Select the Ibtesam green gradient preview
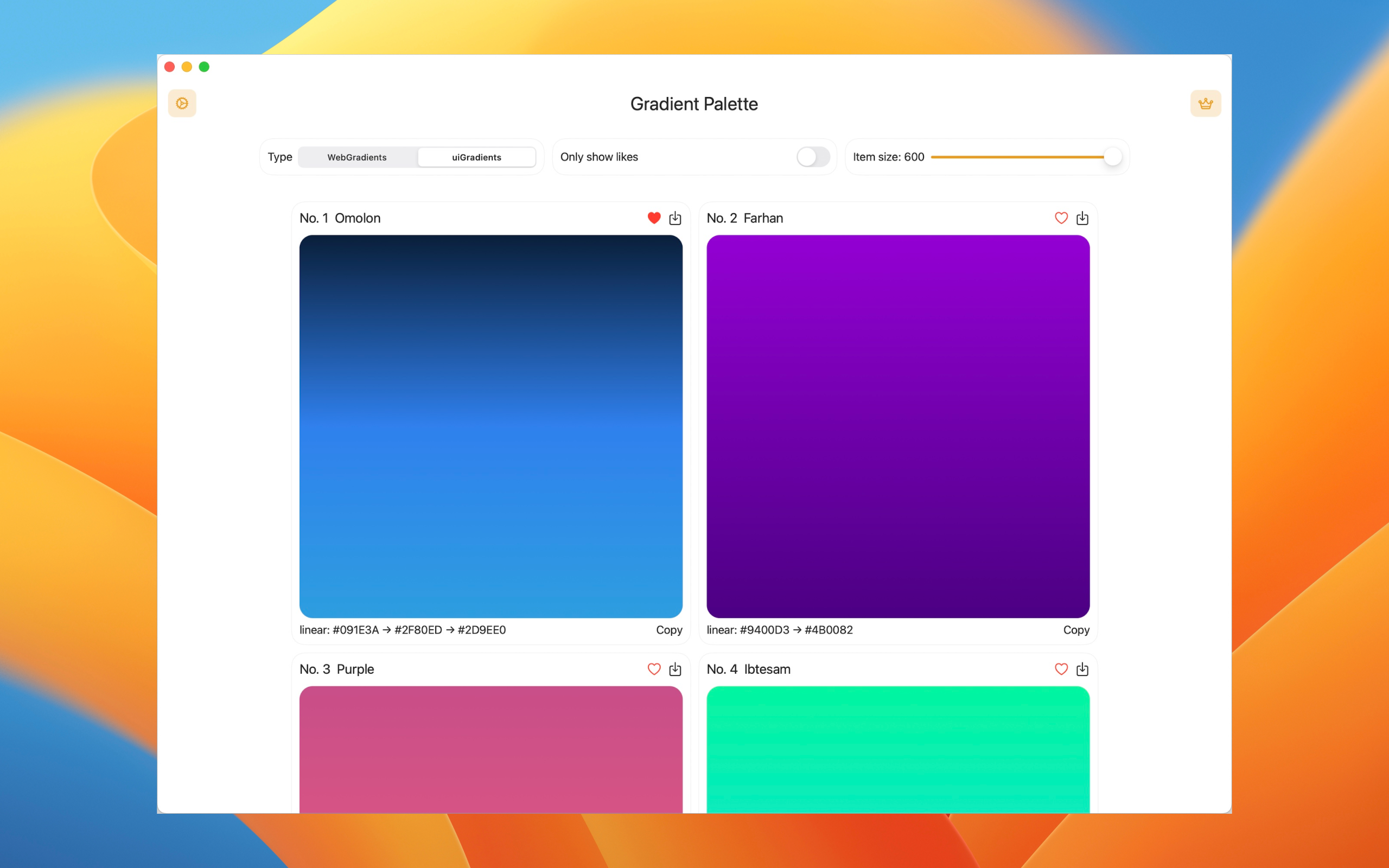Screen dimensions: 1389x868 tap(899, 749)
